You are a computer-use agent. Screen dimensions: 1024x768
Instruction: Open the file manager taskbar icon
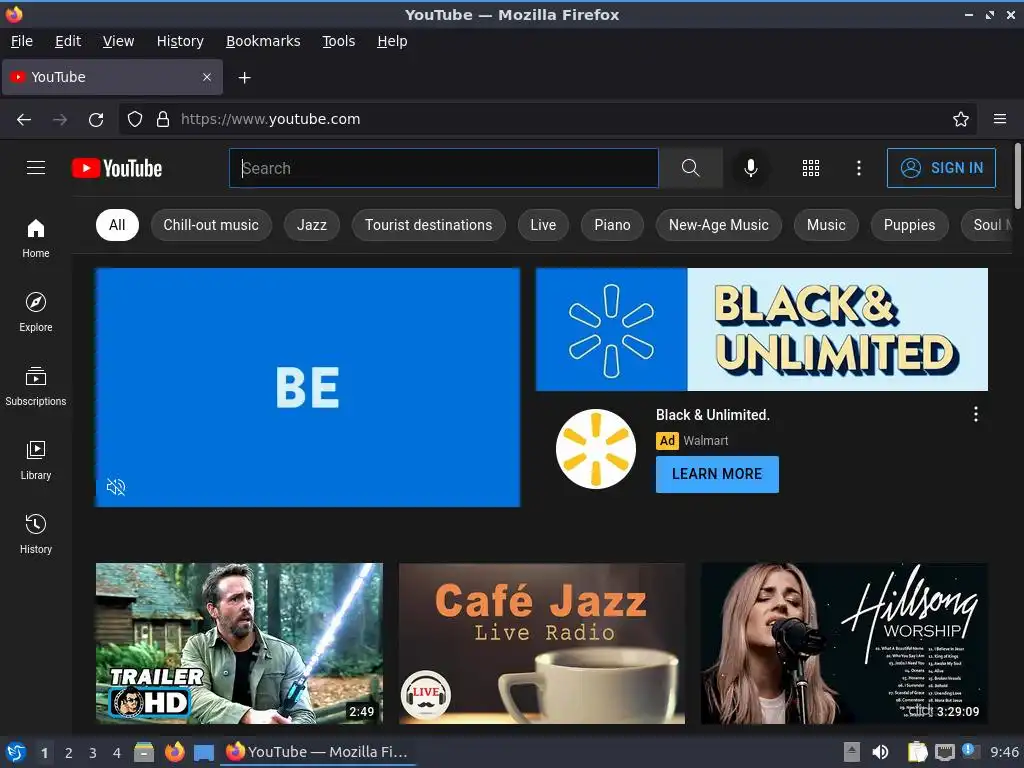[x=144, y=752]
